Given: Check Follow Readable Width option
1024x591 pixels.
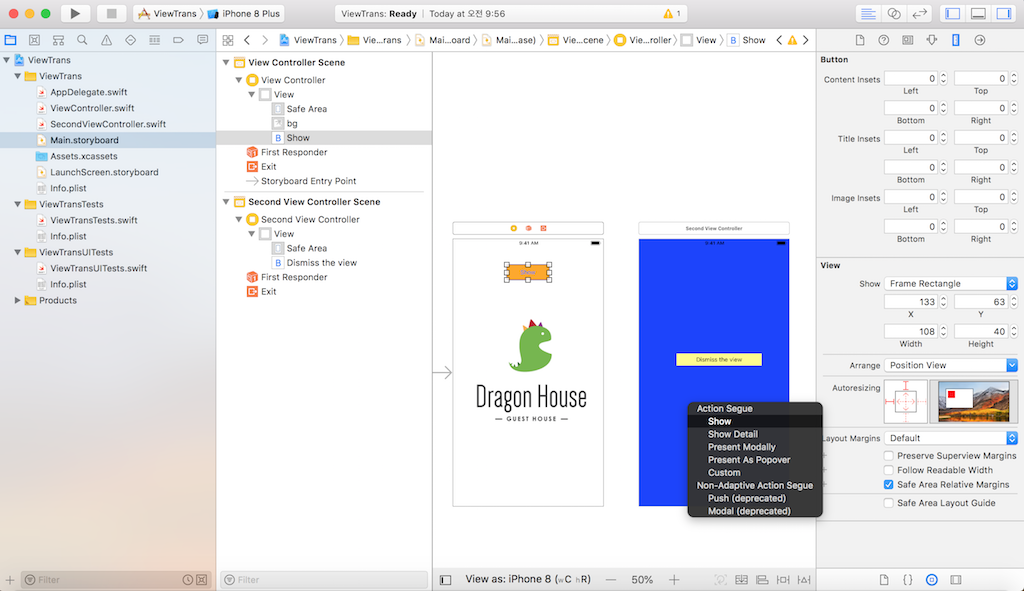Looking at the screenshot, I should pos(888,470).
